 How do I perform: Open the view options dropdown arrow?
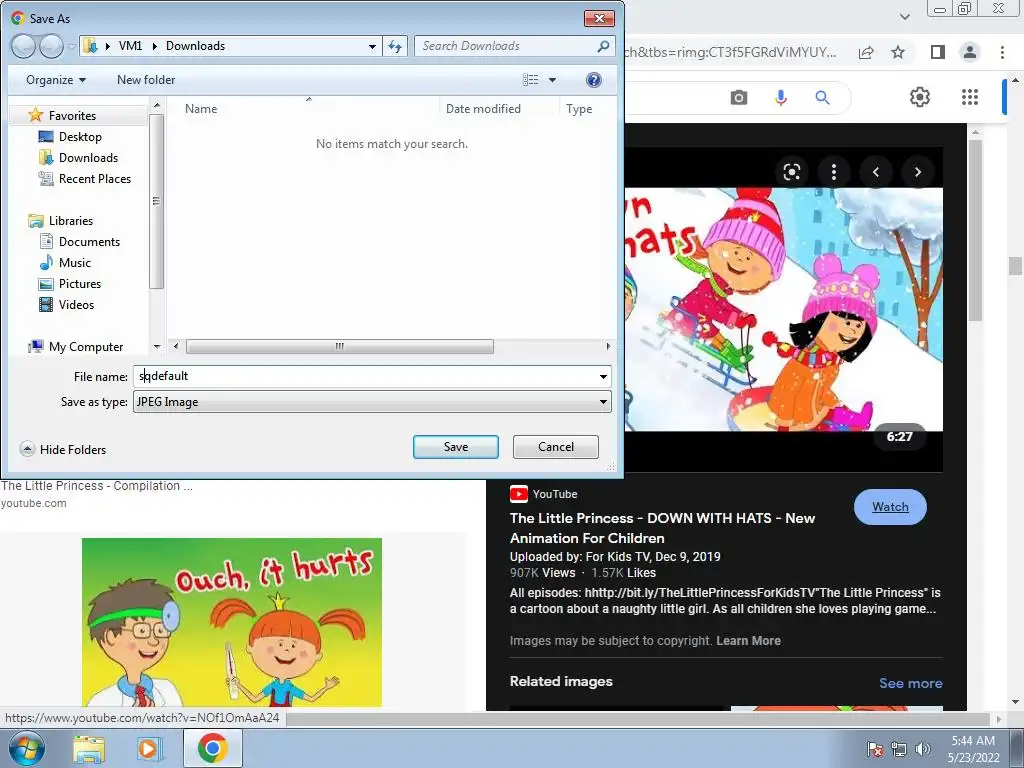coord(552,80)
